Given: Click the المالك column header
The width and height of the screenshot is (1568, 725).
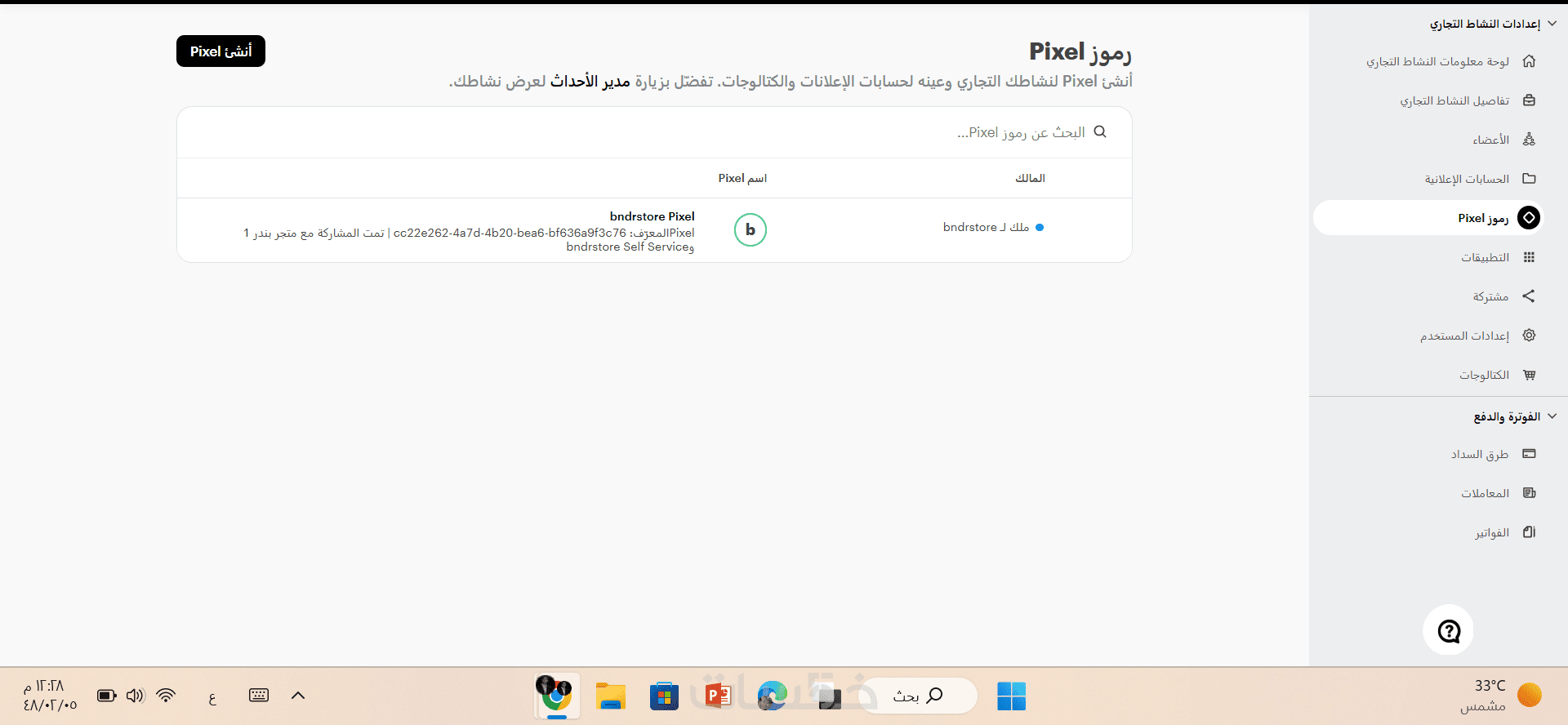Looking at the screenshot, I should (x=1030, y=178).
